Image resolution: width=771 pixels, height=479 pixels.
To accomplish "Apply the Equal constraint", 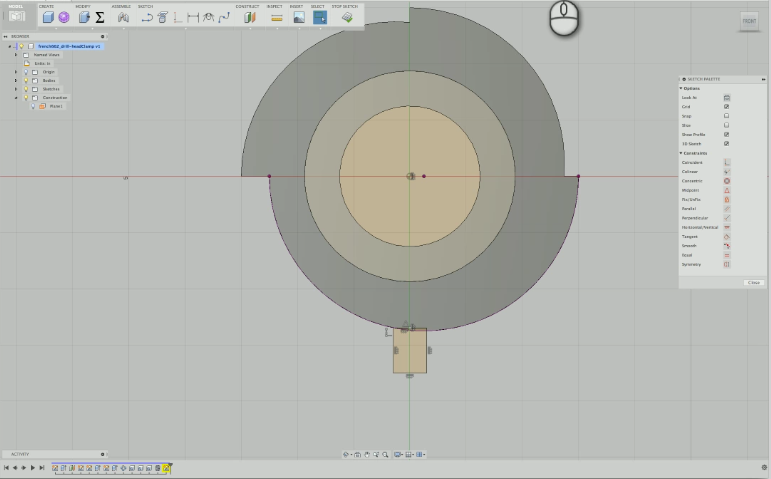I will tap(727, 255).
